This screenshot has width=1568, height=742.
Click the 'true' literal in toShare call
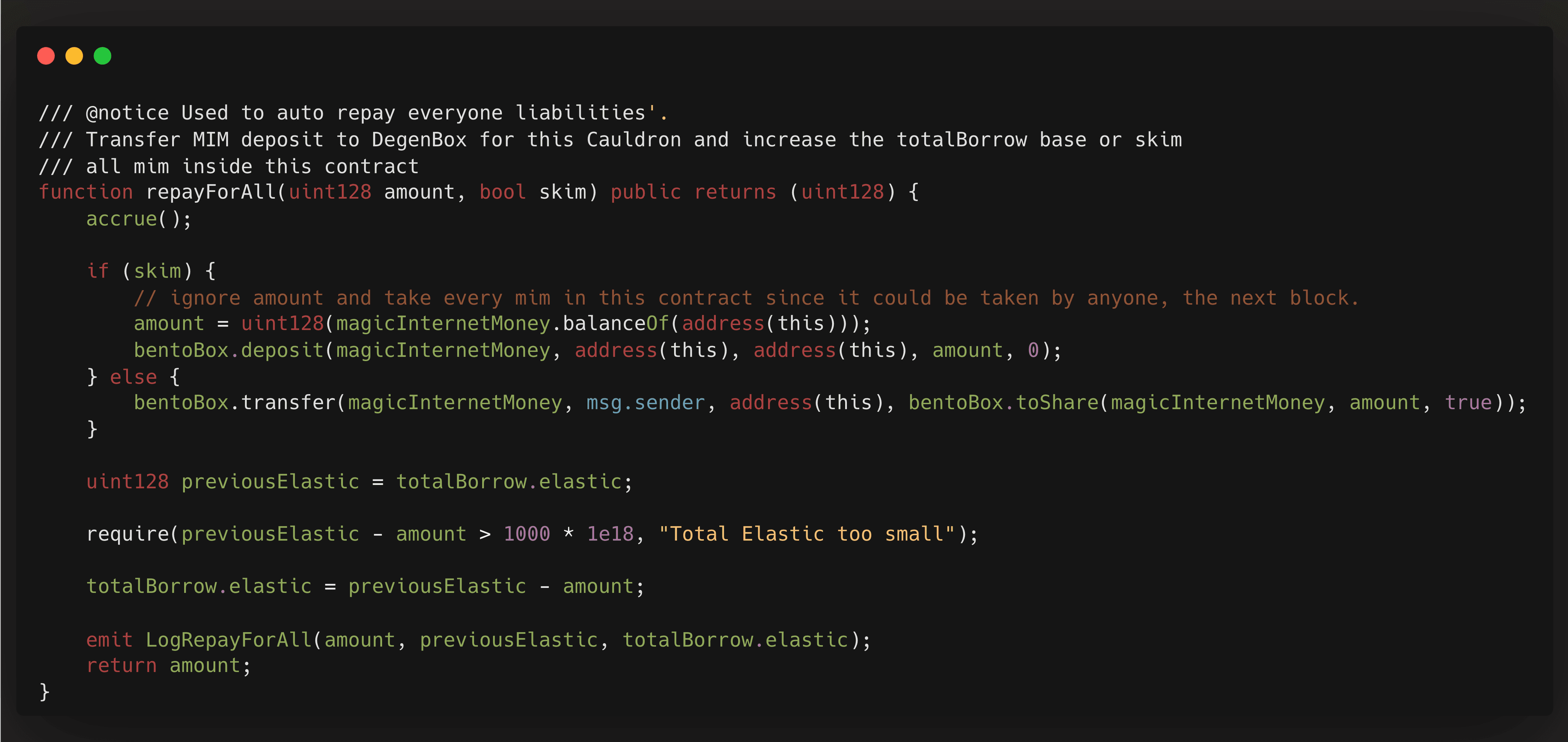click(1468, 402)
